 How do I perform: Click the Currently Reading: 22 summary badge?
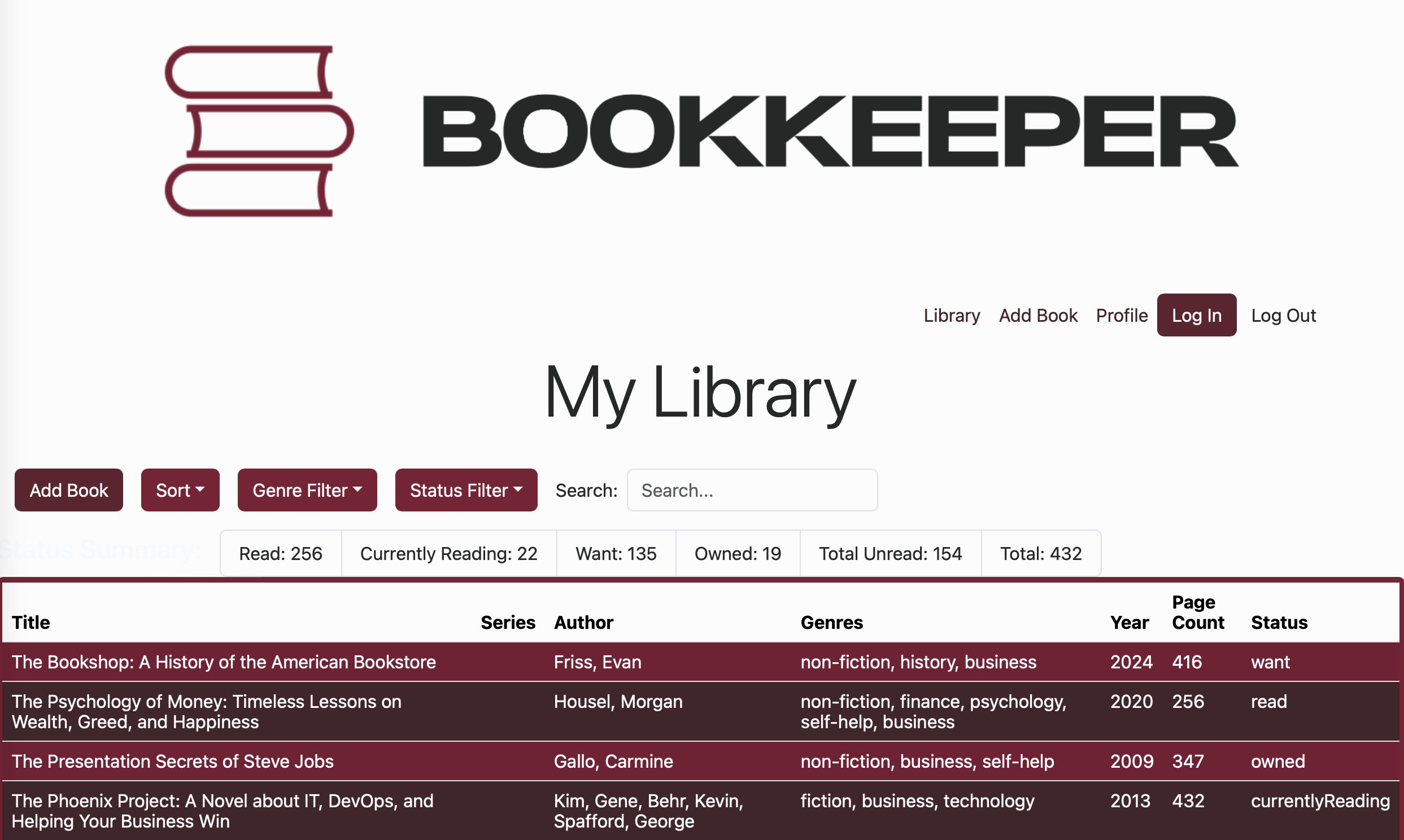point(448,553)
